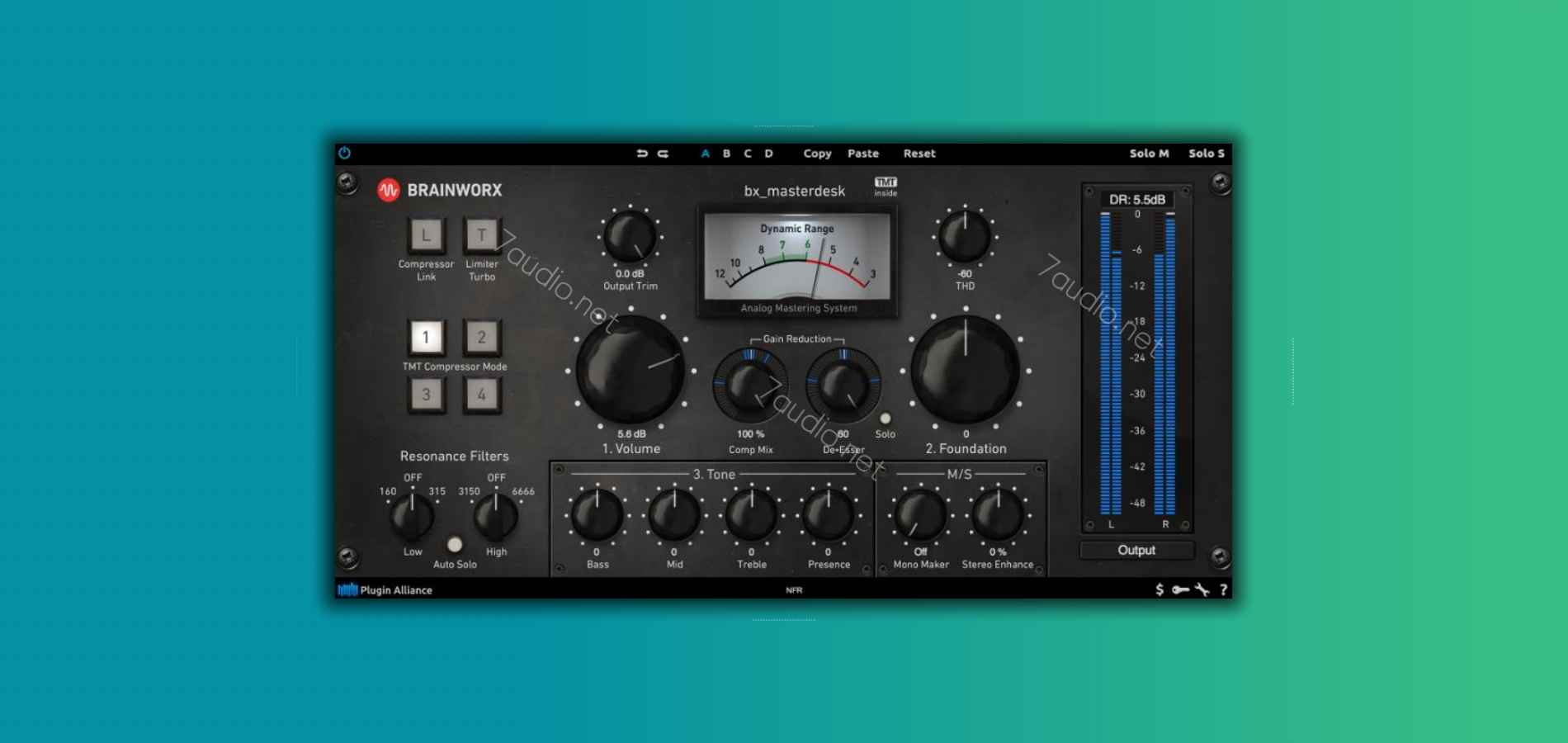
Task: Click the right channel output meter
Action: click(x=1164, y=363)
